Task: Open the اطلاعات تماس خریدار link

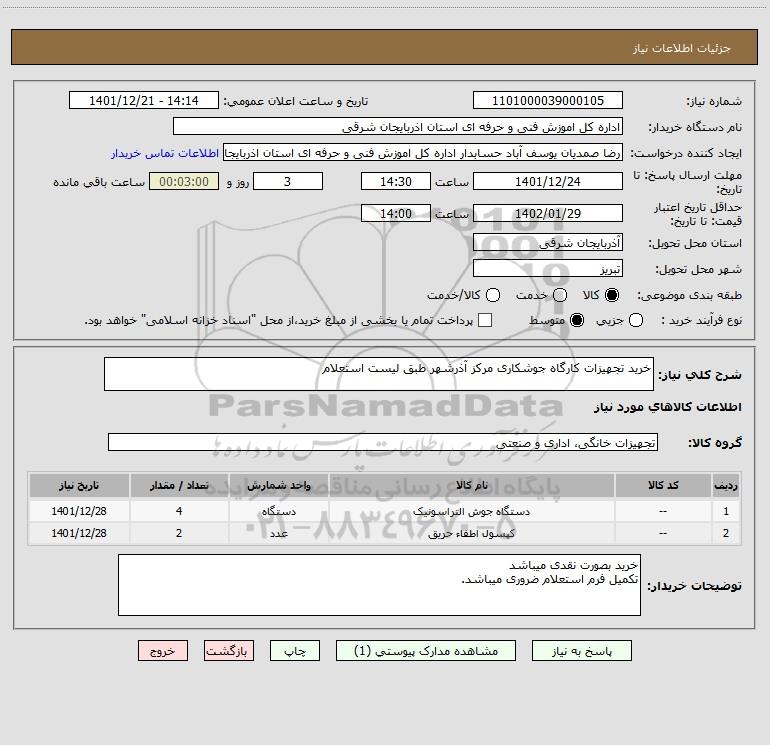Action: point(165,153)
